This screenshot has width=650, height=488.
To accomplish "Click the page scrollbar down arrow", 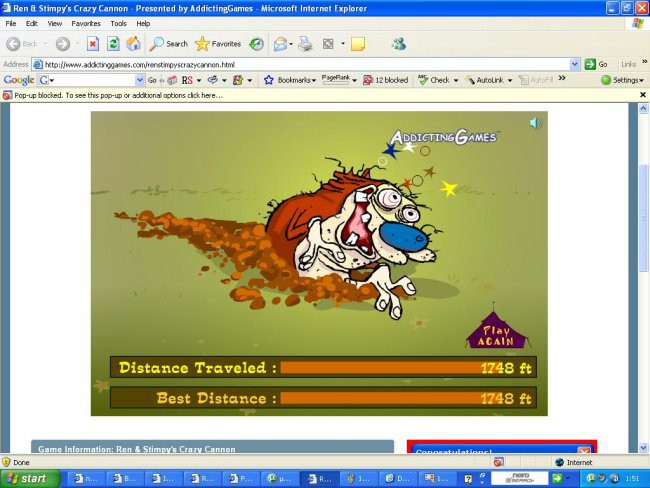I will point(643,448).
